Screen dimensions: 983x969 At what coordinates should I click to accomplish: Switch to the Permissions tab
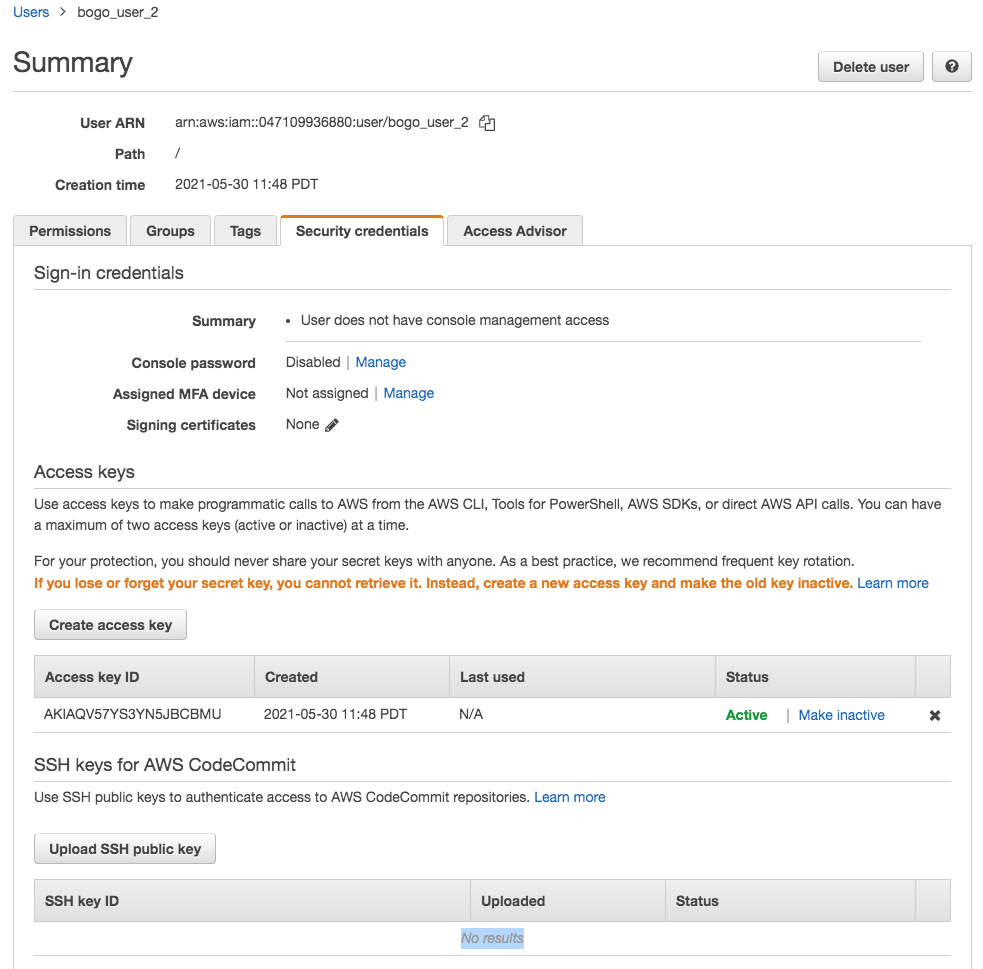(70, 231)
